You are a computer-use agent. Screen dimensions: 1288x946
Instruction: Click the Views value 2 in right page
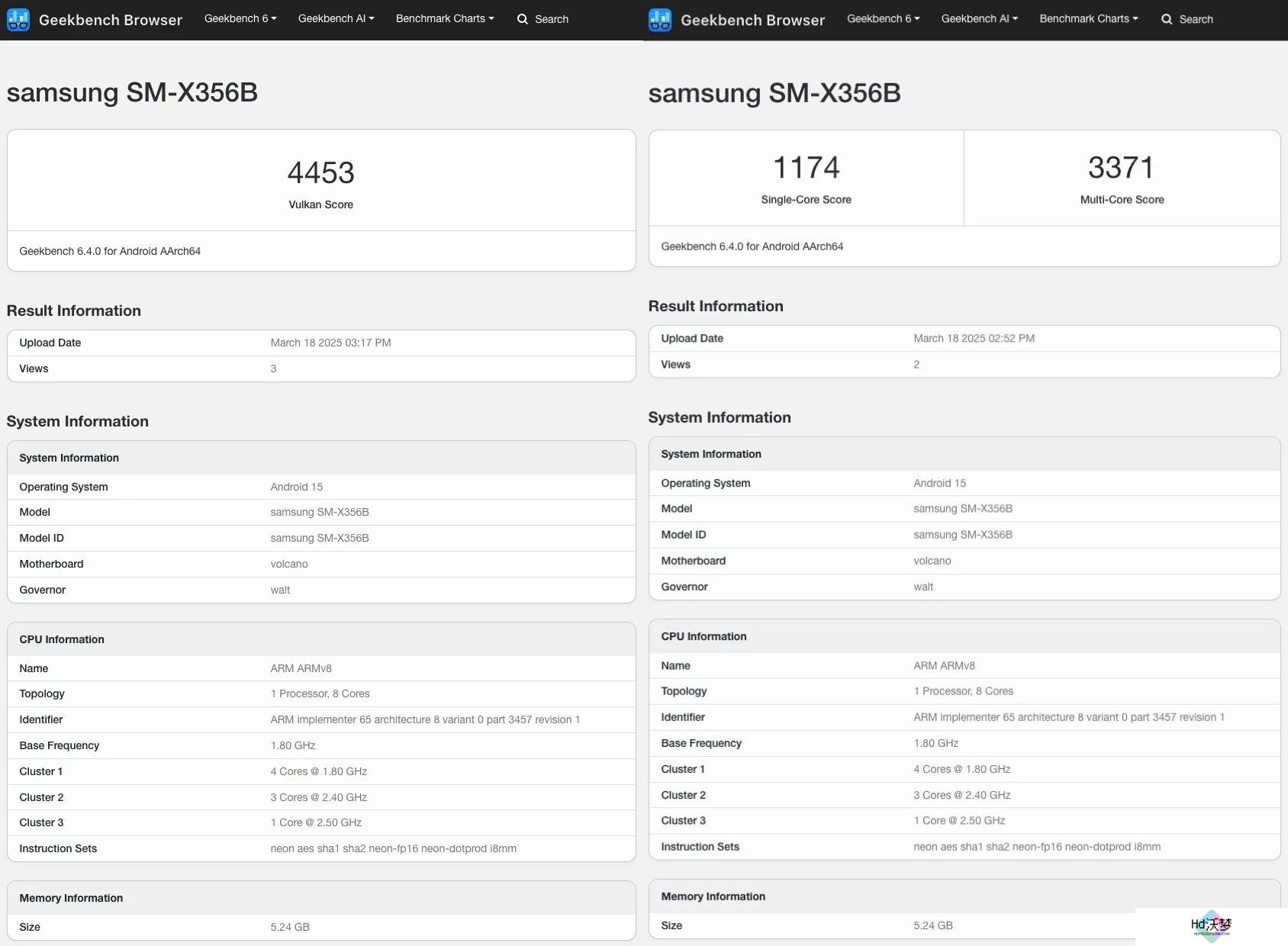[x=916, y=364]
